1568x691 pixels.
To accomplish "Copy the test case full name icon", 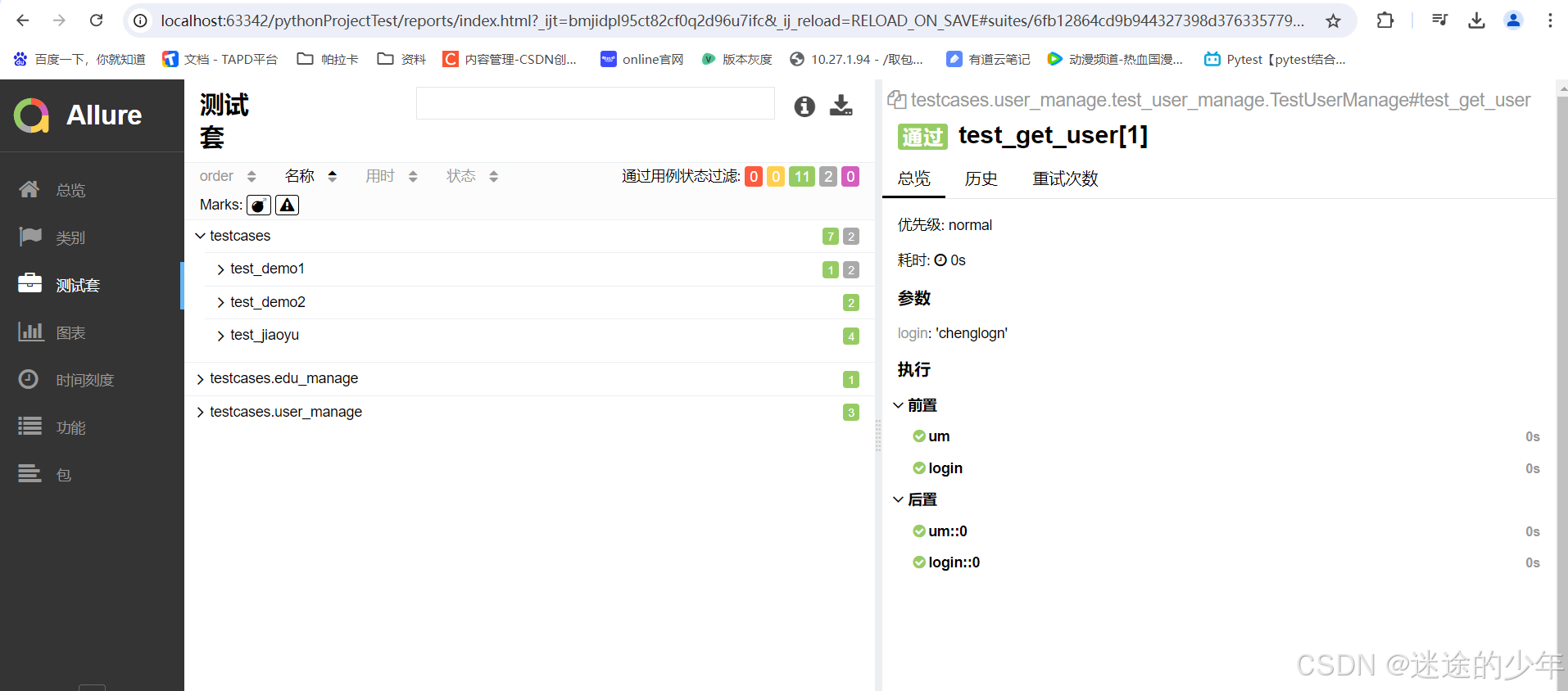I will click(897, 100).
